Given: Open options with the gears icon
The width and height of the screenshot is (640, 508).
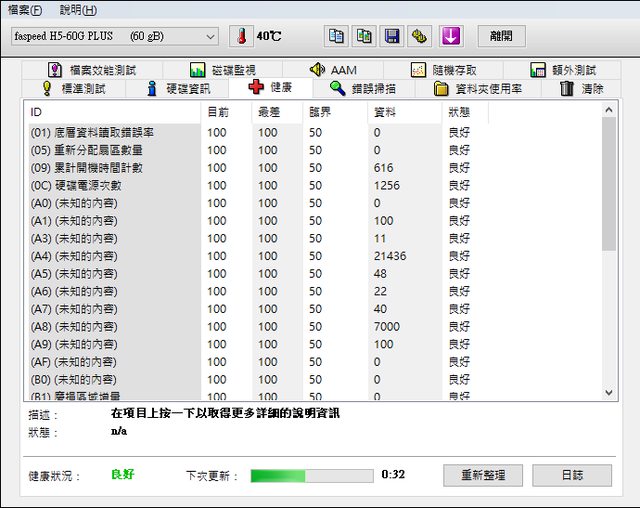Looking at the screenshot, I should (421, 36).
